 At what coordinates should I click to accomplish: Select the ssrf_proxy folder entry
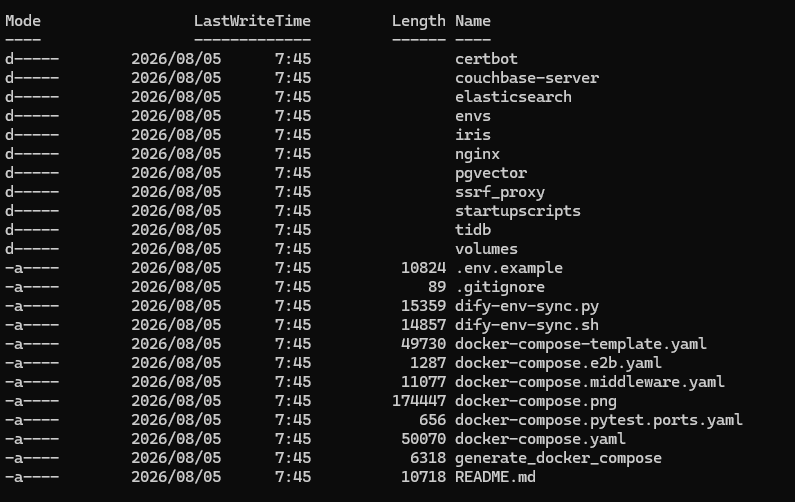click(x=500, y=192)
